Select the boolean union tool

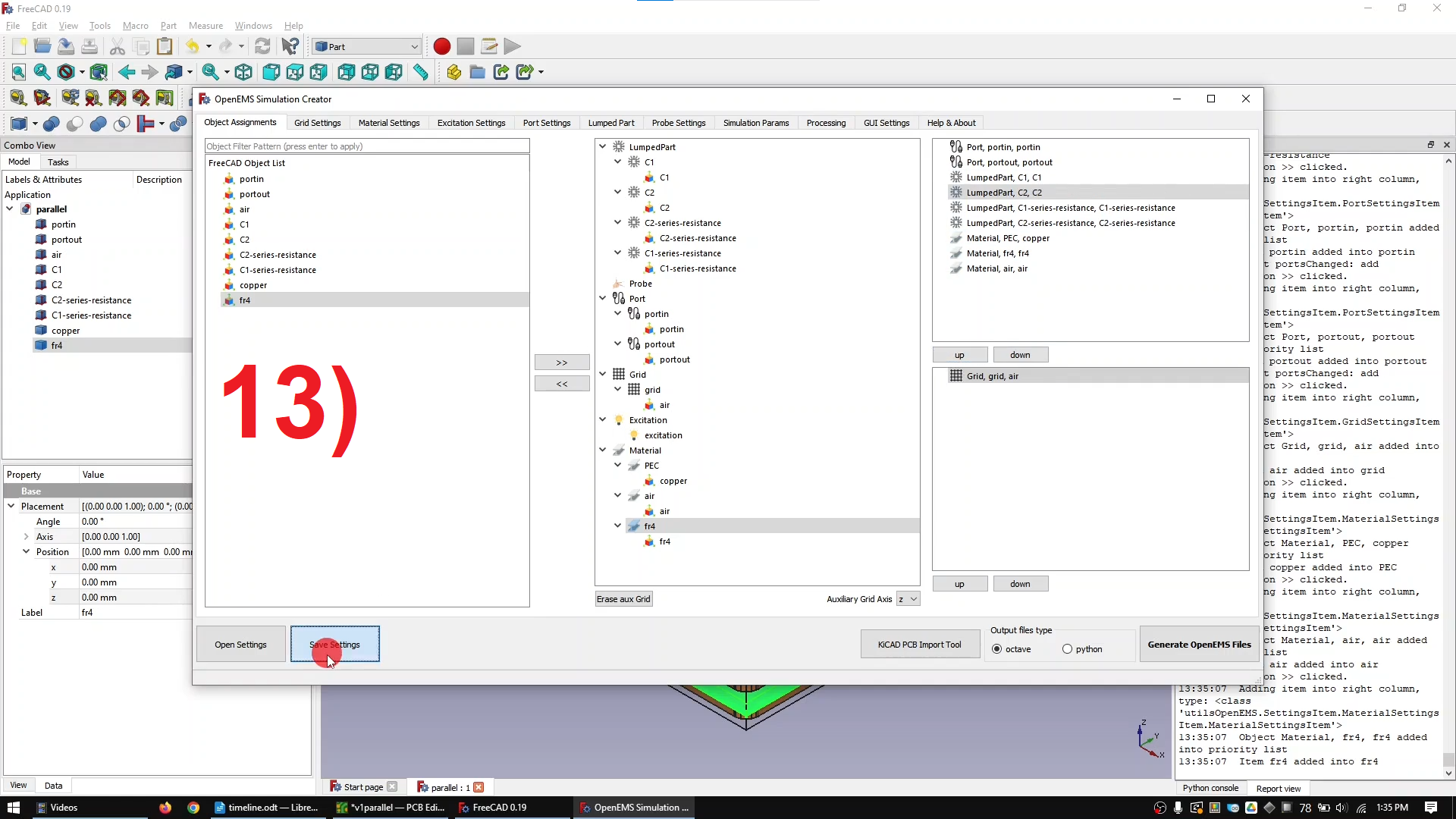coord(98,124)
